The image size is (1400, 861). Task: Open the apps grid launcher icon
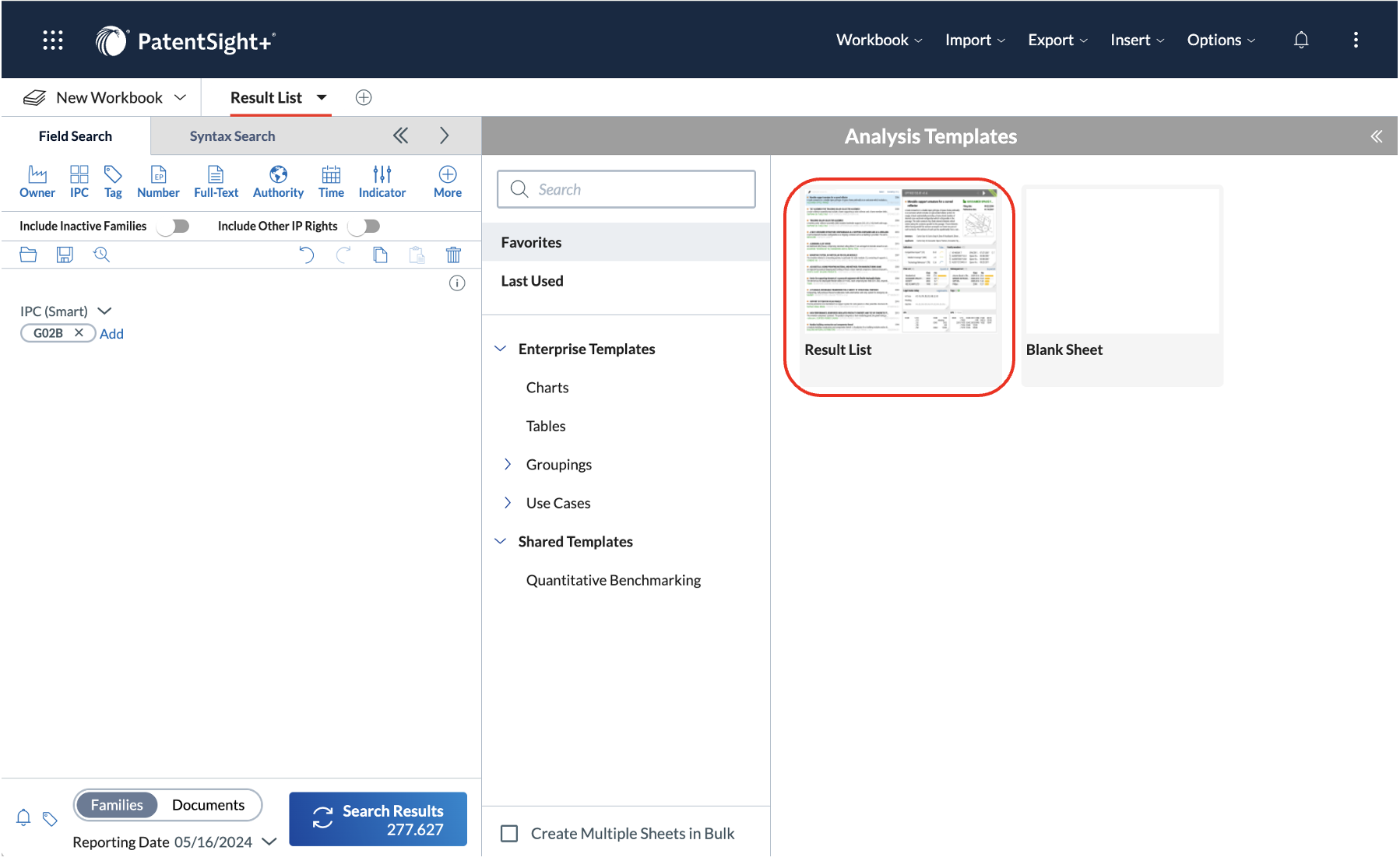click(52, 40)
